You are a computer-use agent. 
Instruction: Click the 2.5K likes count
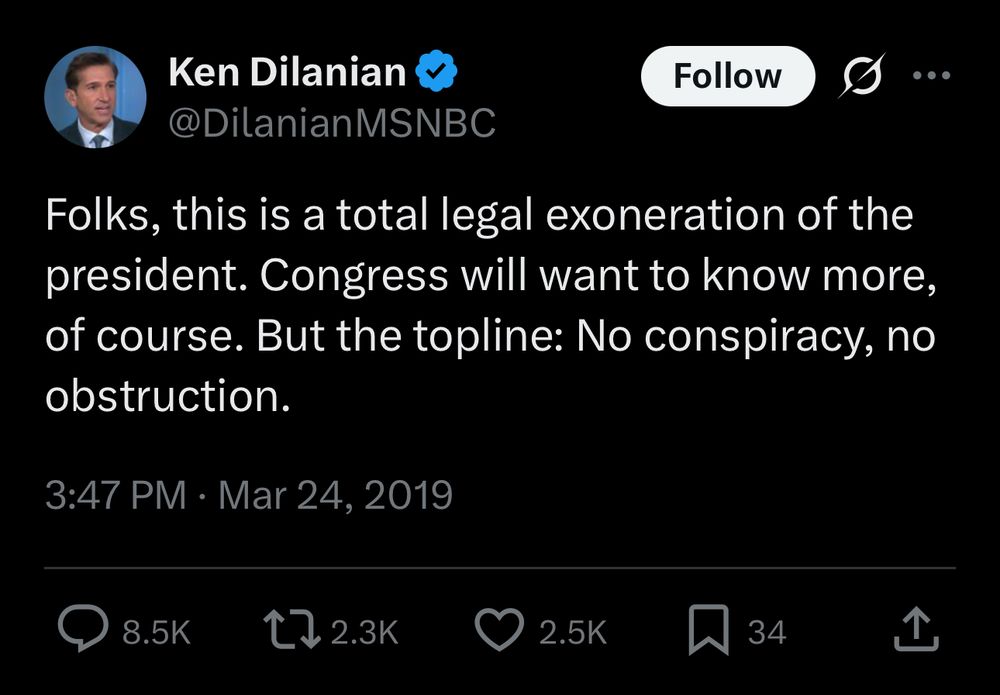(x=572, y=632)
